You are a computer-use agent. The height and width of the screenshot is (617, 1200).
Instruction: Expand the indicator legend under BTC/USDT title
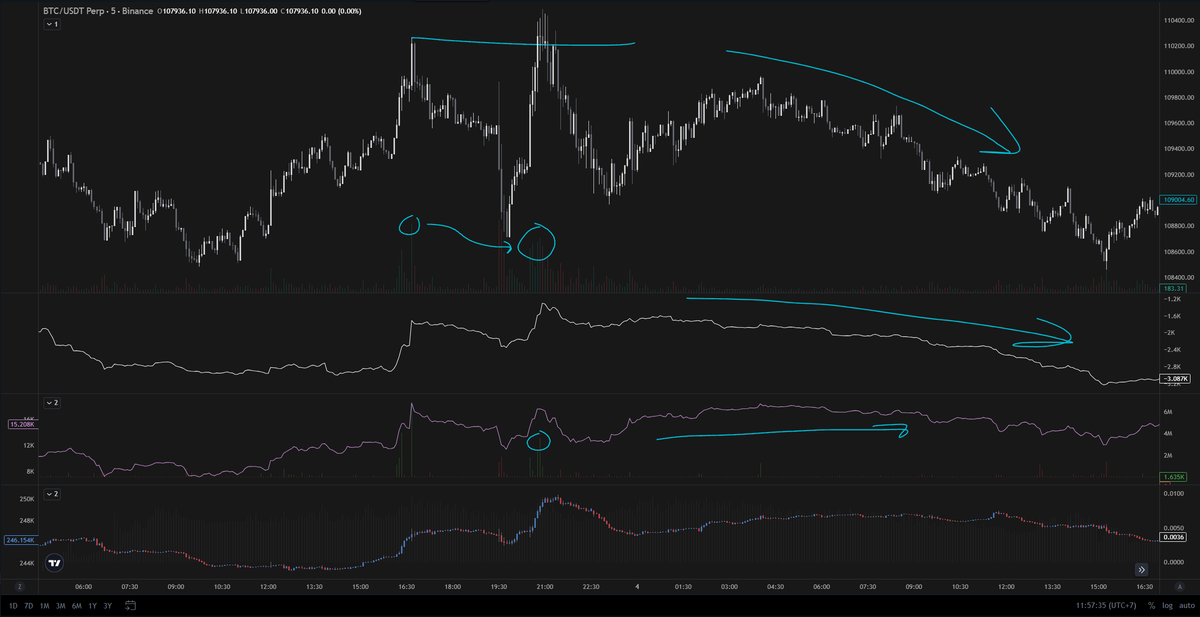click(x=51, y=23)
